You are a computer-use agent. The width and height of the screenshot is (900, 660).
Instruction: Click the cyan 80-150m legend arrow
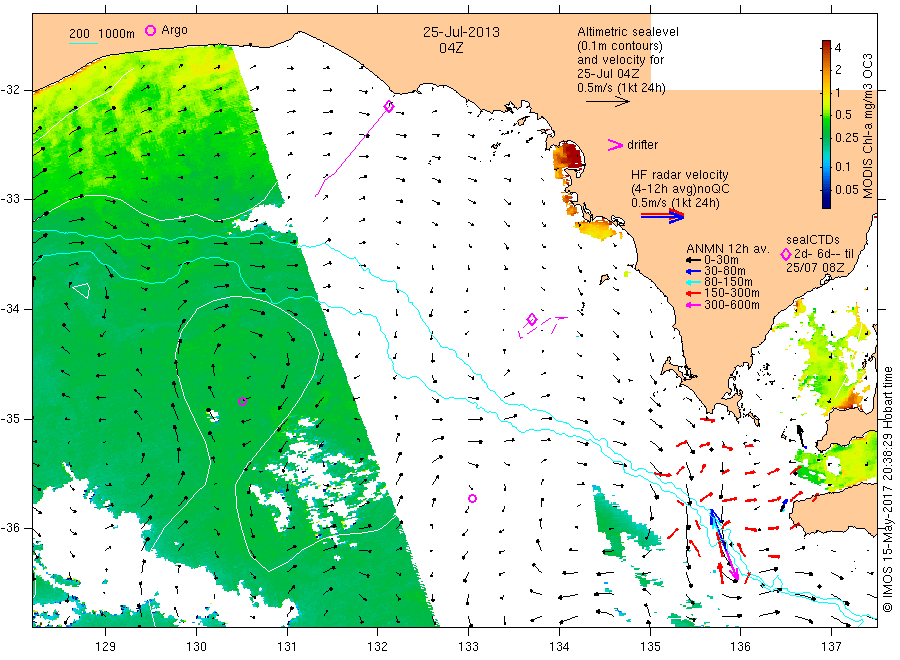click(694, 282)
